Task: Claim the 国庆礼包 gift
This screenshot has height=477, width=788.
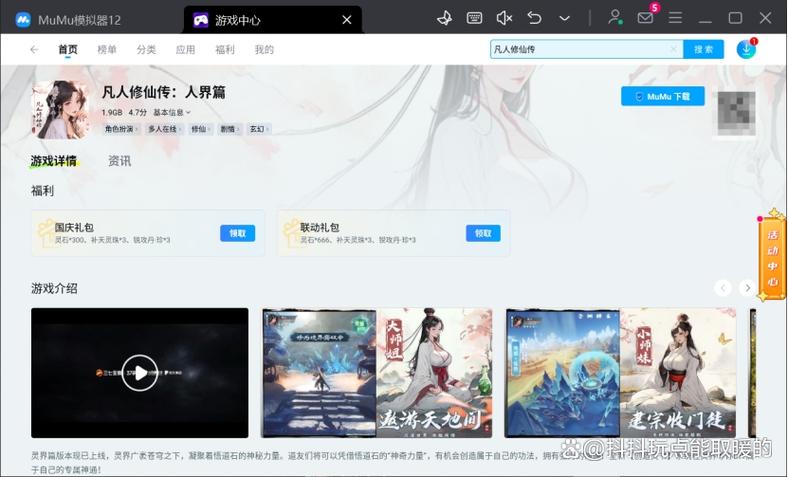Action: (237, 233)
